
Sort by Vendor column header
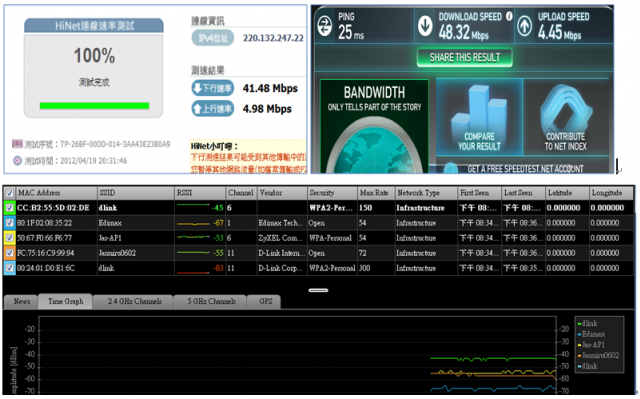282,193
